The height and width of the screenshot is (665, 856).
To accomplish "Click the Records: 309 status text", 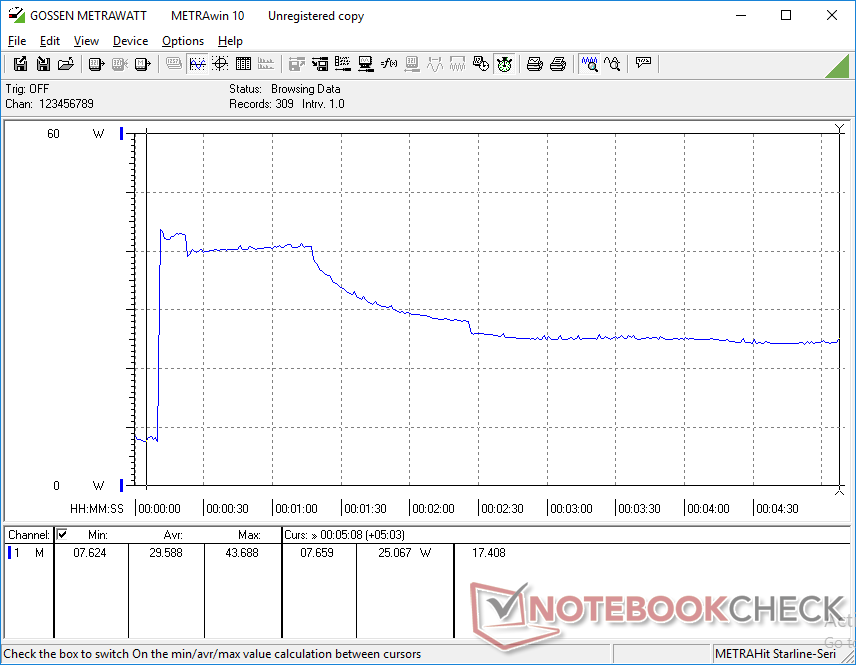I will 261,104.
